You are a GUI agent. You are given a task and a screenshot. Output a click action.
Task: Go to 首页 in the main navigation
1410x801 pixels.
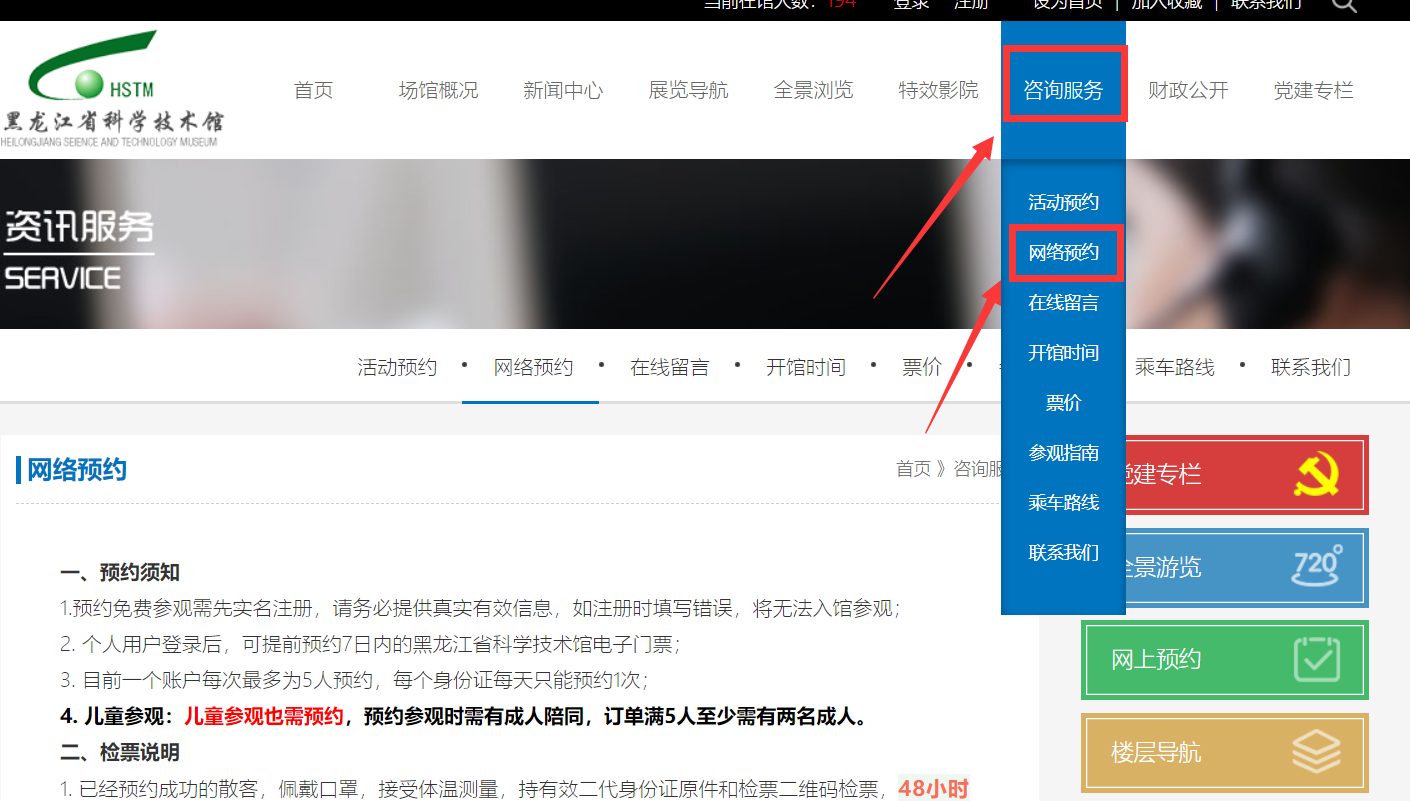click(x=313, y=91)
